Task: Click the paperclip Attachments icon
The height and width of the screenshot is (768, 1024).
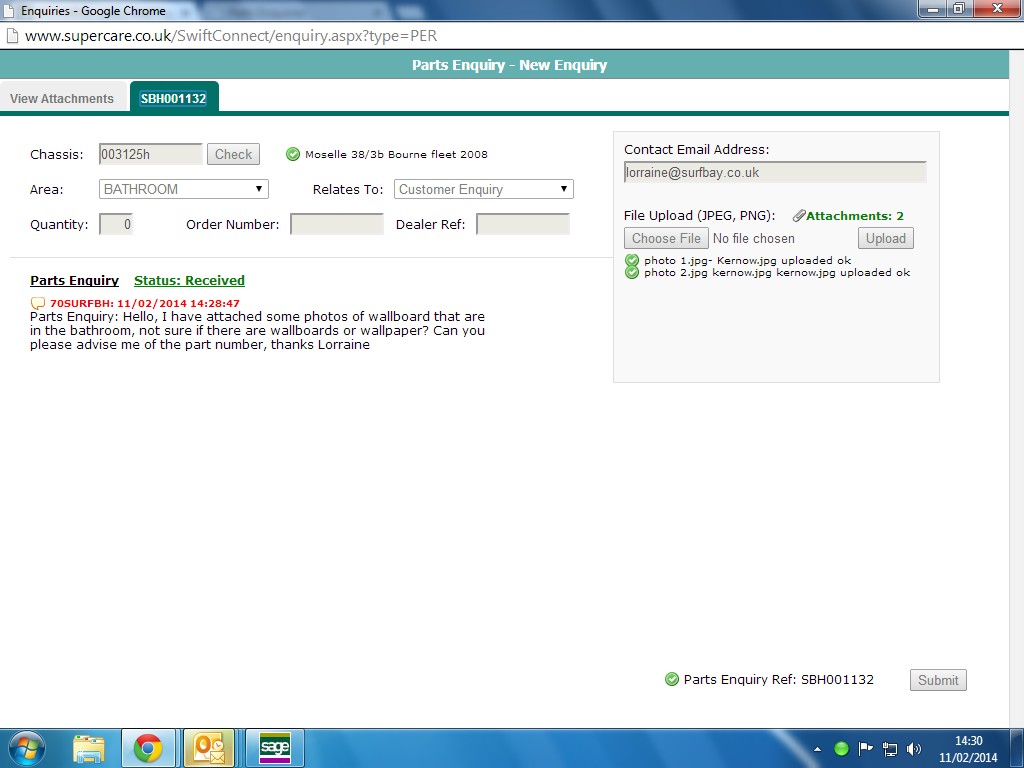Action: pos(799,216)
